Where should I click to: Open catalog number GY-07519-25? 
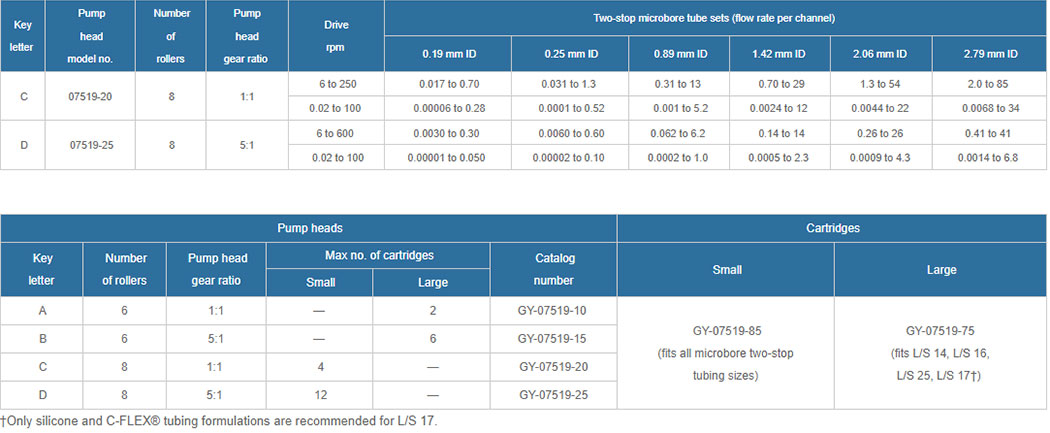[x=553, y=395]
